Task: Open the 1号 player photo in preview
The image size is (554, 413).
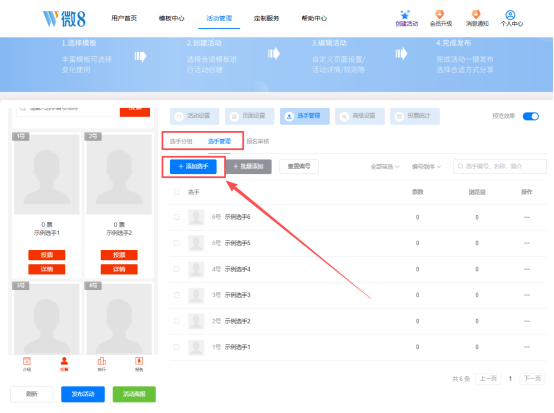Action: click(x=47, y=174)
